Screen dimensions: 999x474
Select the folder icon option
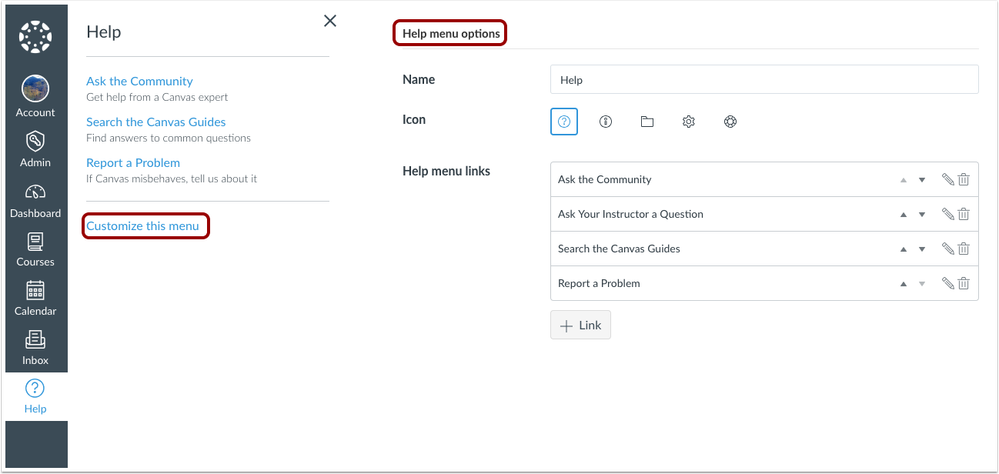pyautogui.click(x=647, y=122)
